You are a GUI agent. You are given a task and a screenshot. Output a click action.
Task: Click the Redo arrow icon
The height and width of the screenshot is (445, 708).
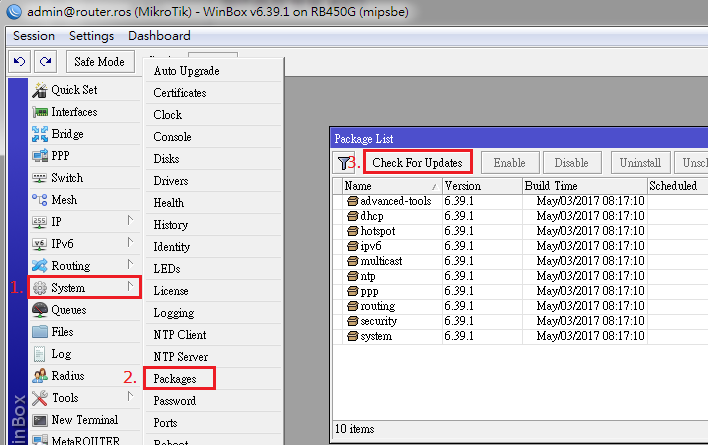(45, 61)
